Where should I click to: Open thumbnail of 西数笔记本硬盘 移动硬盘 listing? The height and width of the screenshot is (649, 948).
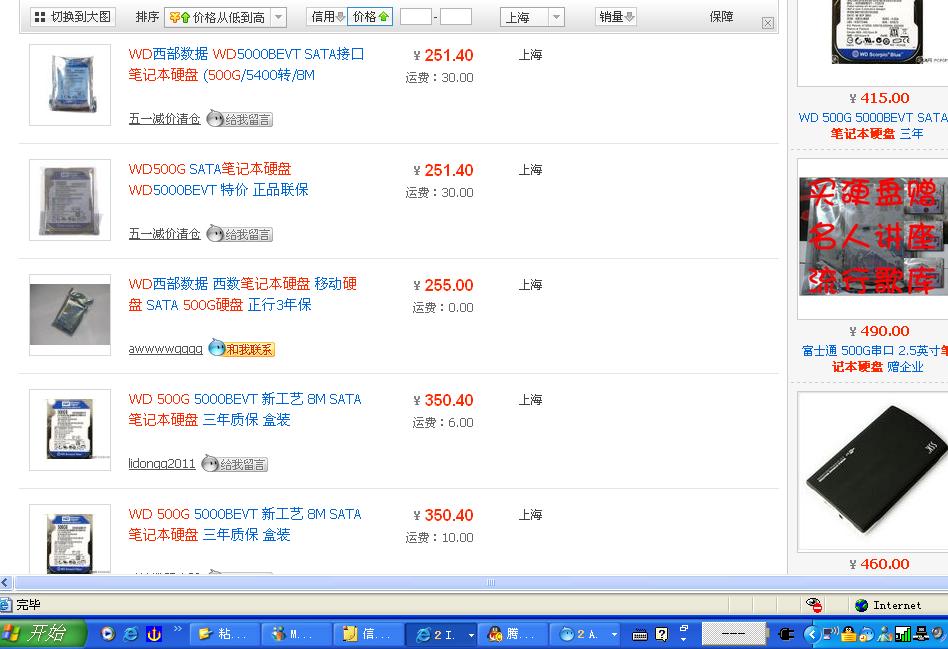[x=70, y=315]
